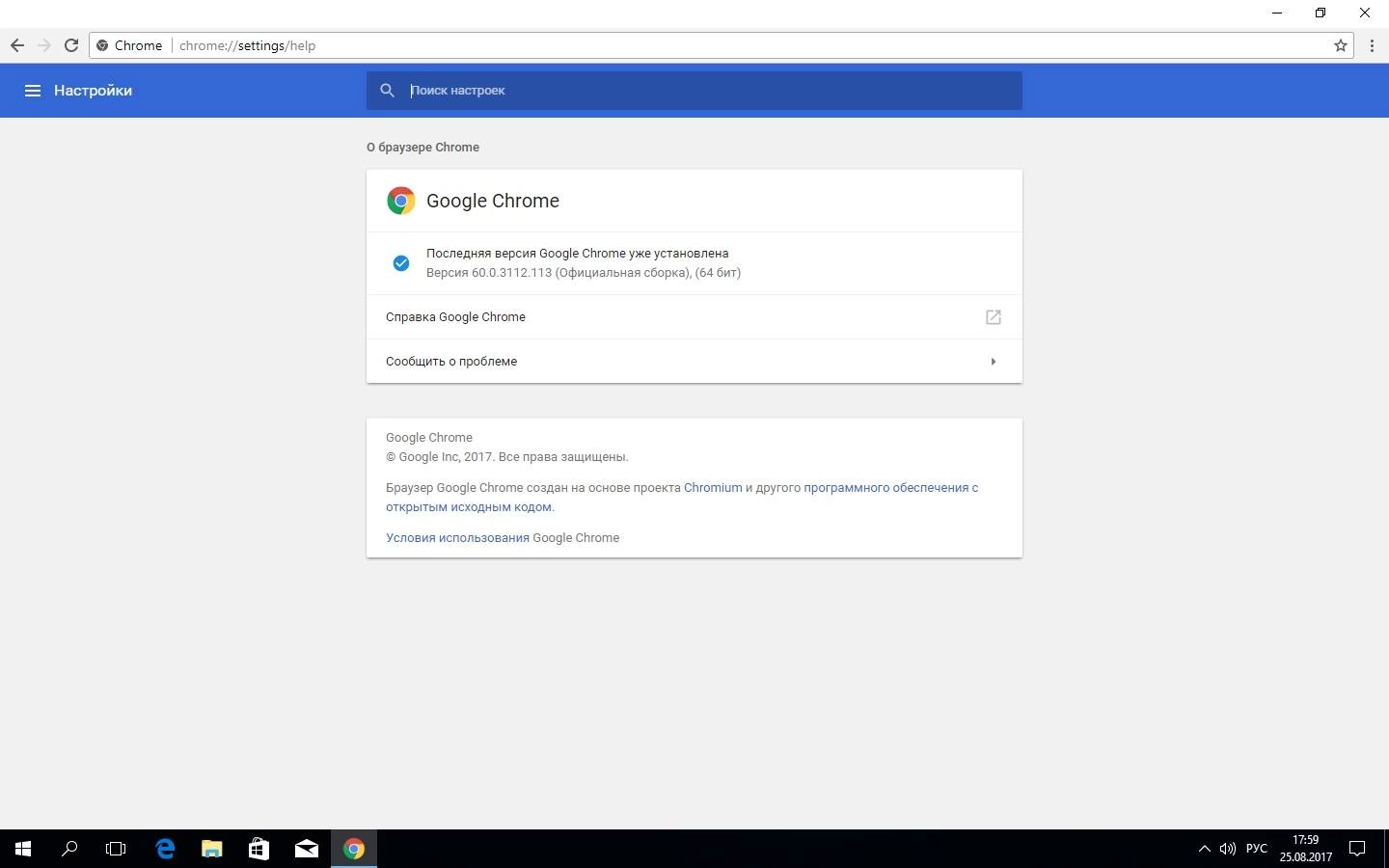Open the Action Center notifications icon
The width and height of the screenshot is (1389, 868).
tap(1357, 849)
